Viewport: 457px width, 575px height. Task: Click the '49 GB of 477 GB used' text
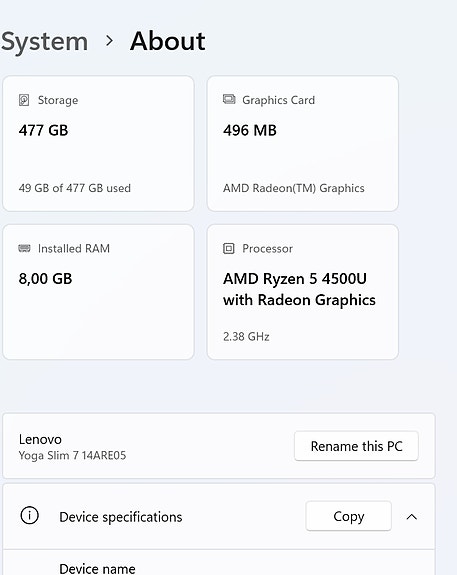tap(75, 188)
